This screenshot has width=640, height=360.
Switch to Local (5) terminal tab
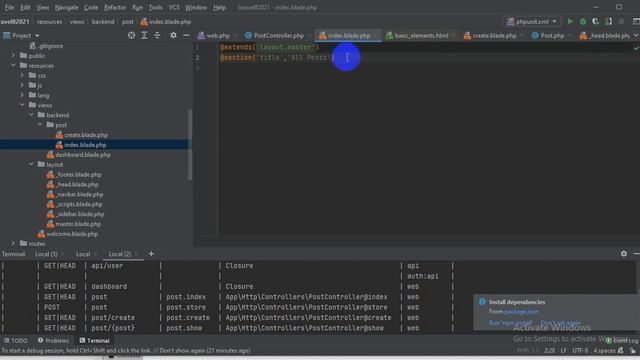[46, 254]
